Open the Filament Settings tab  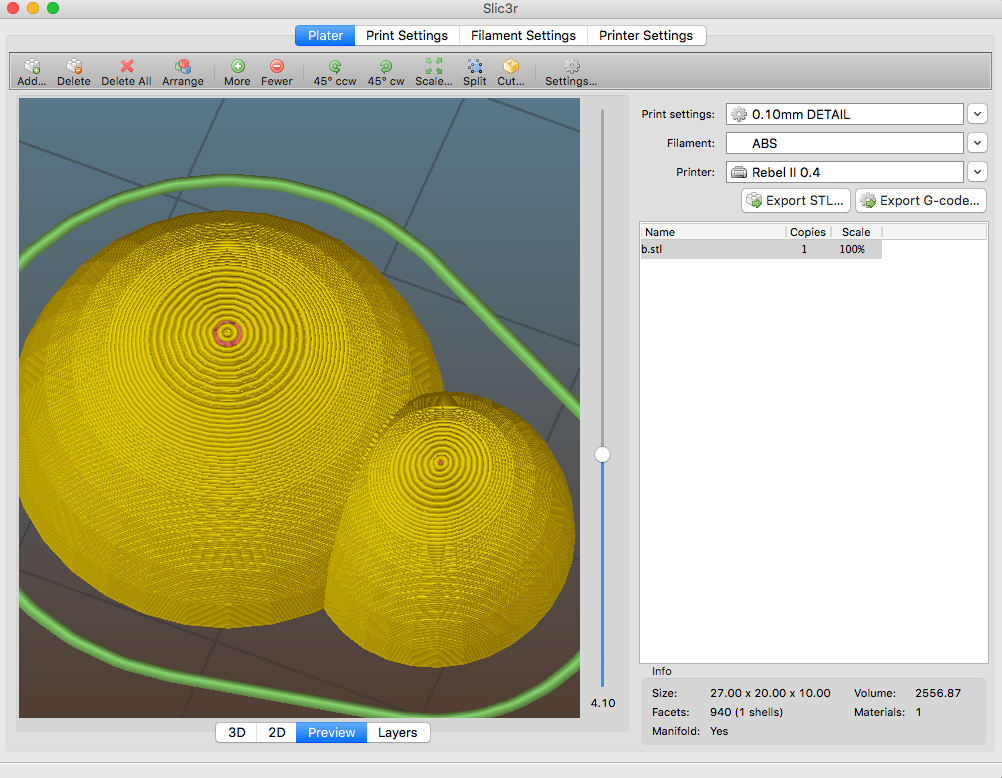click(x=523, y=35)
